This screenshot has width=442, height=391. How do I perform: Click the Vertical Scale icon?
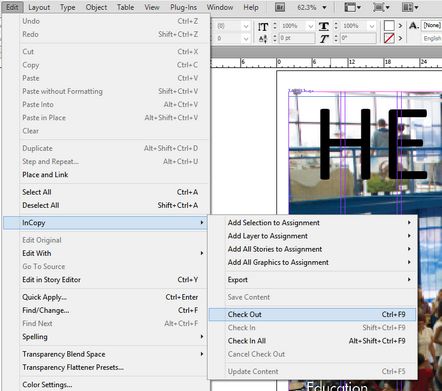pyautogui.click(x=263, y=26)
